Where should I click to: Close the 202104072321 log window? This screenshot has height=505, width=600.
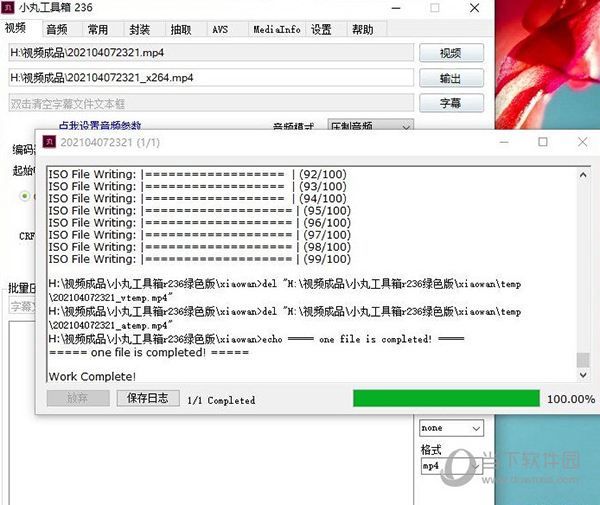click(x=582, y=142)
